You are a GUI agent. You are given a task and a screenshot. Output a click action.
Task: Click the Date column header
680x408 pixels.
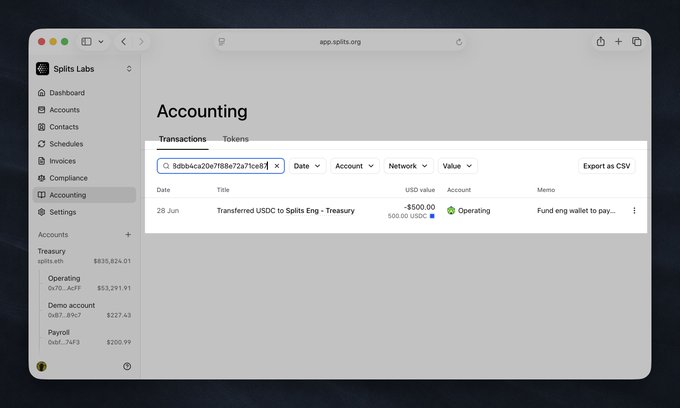(x=163, y=190)
